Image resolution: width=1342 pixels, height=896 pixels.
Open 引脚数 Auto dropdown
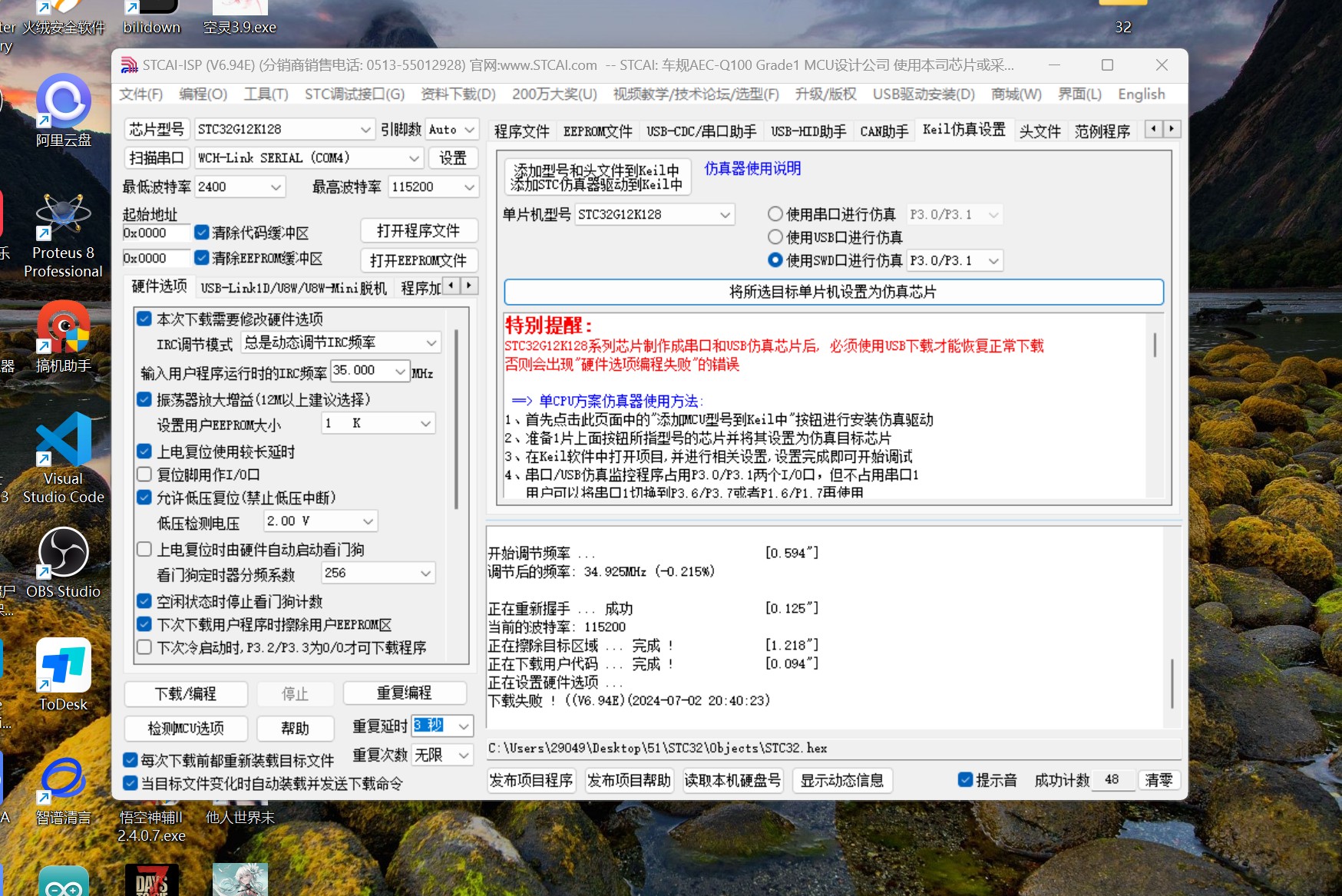[x=452, y=129]
